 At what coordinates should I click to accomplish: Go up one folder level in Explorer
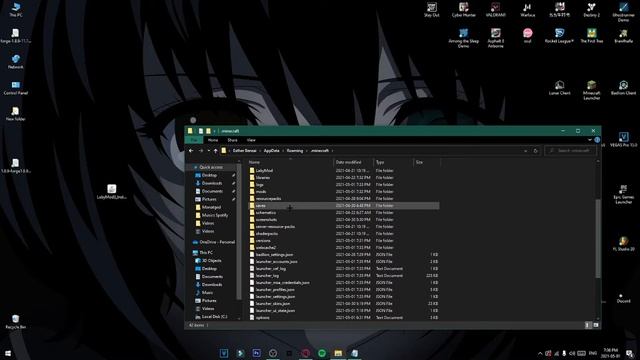point(216,151)
